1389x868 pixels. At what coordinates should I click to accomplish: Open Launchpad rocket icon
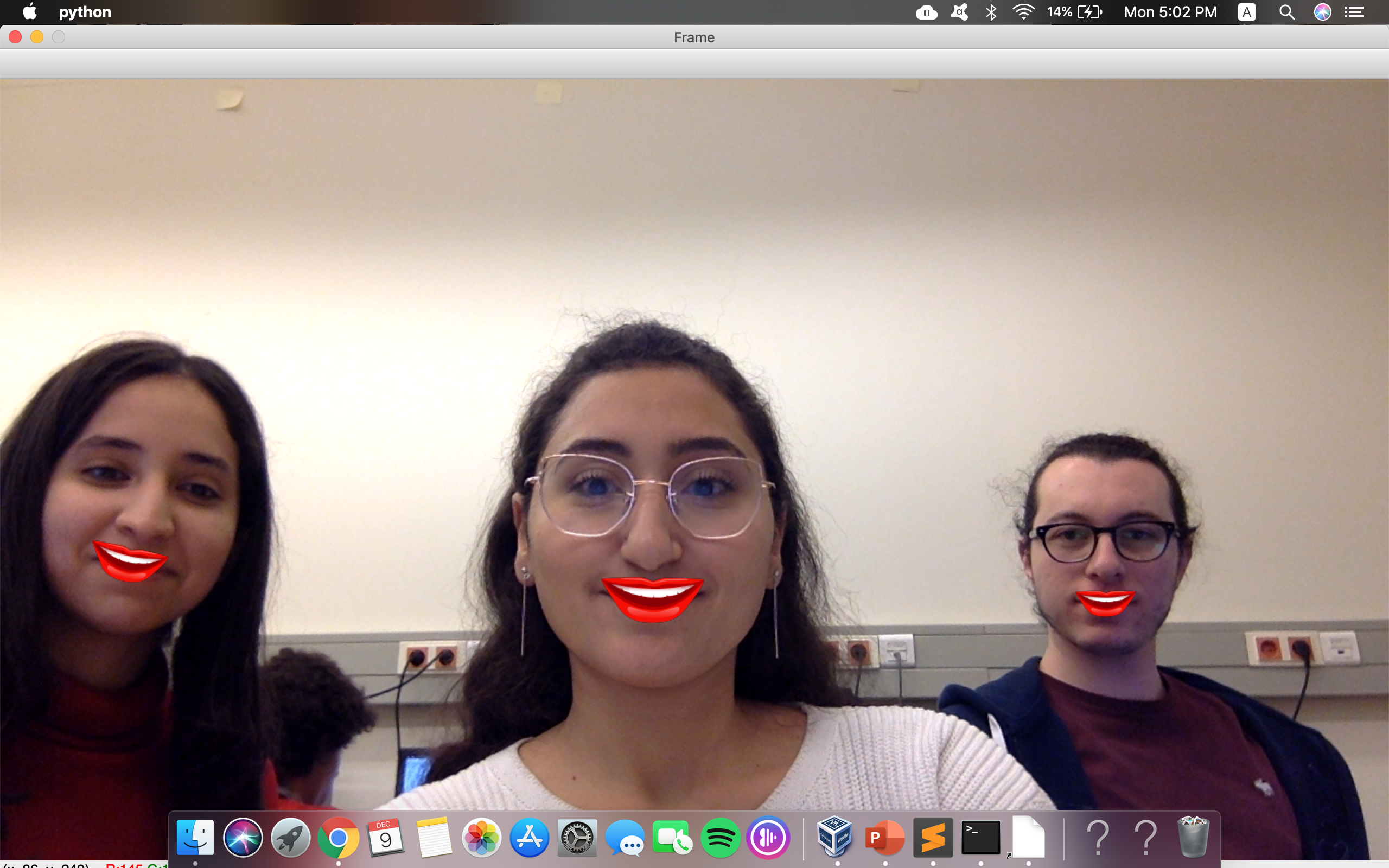(290, 838)
